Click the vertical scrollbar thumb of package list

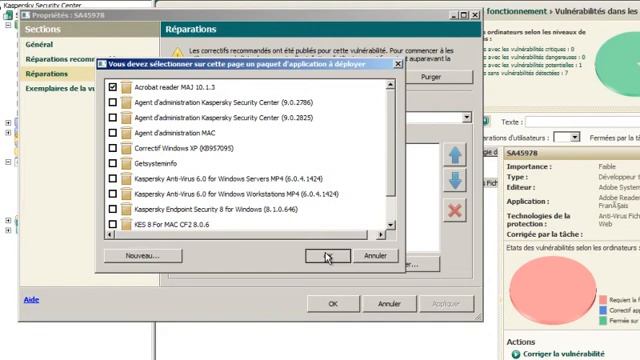pos(390,143)
